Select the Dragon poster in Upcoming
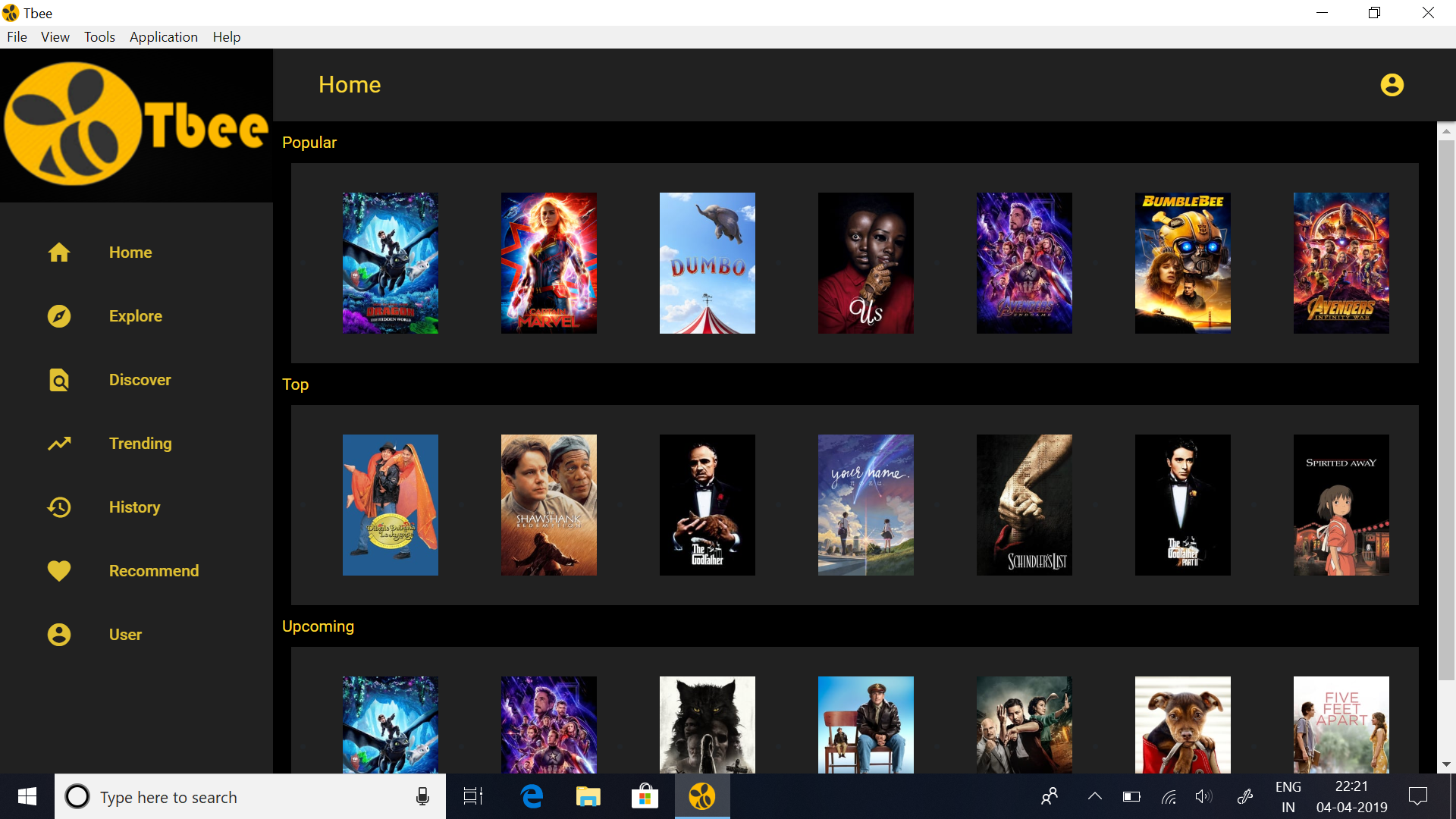1456x819 pixels. click(391, 725)
